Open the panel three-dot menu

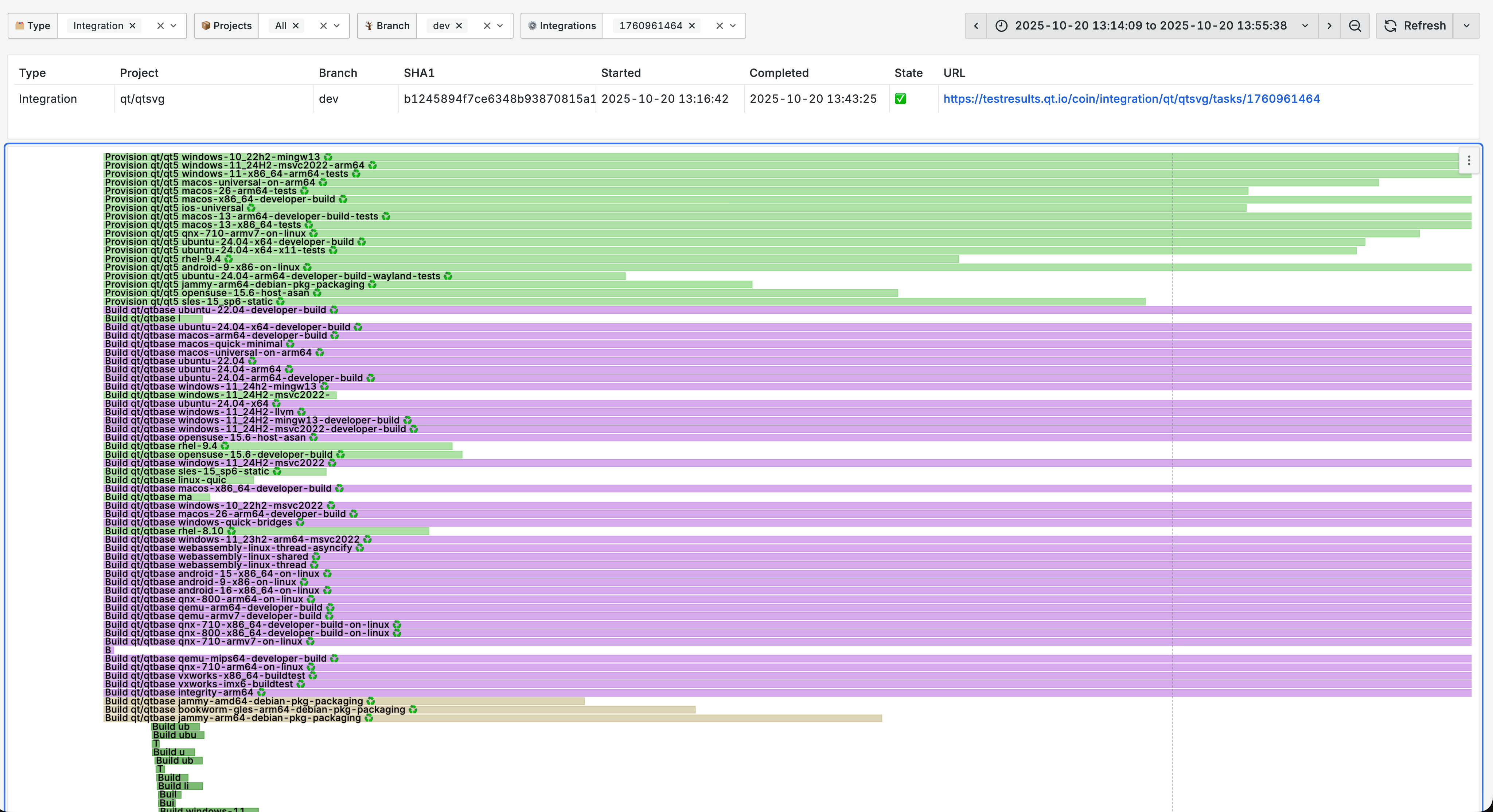[x=1469, y=161]
